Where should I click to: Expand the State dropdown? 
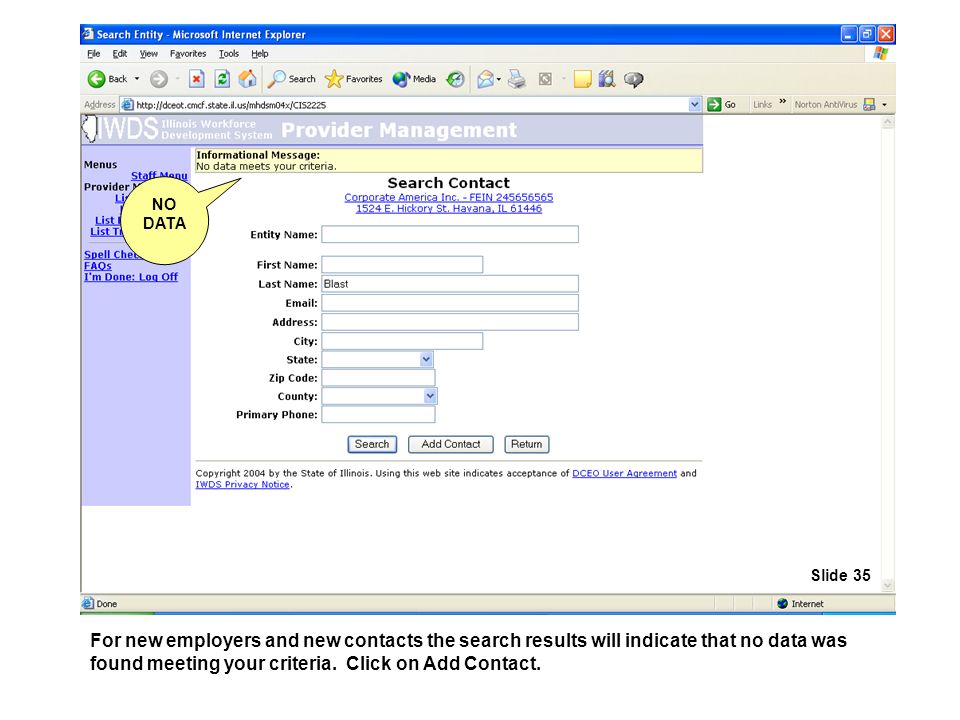(x=426, y=359)
